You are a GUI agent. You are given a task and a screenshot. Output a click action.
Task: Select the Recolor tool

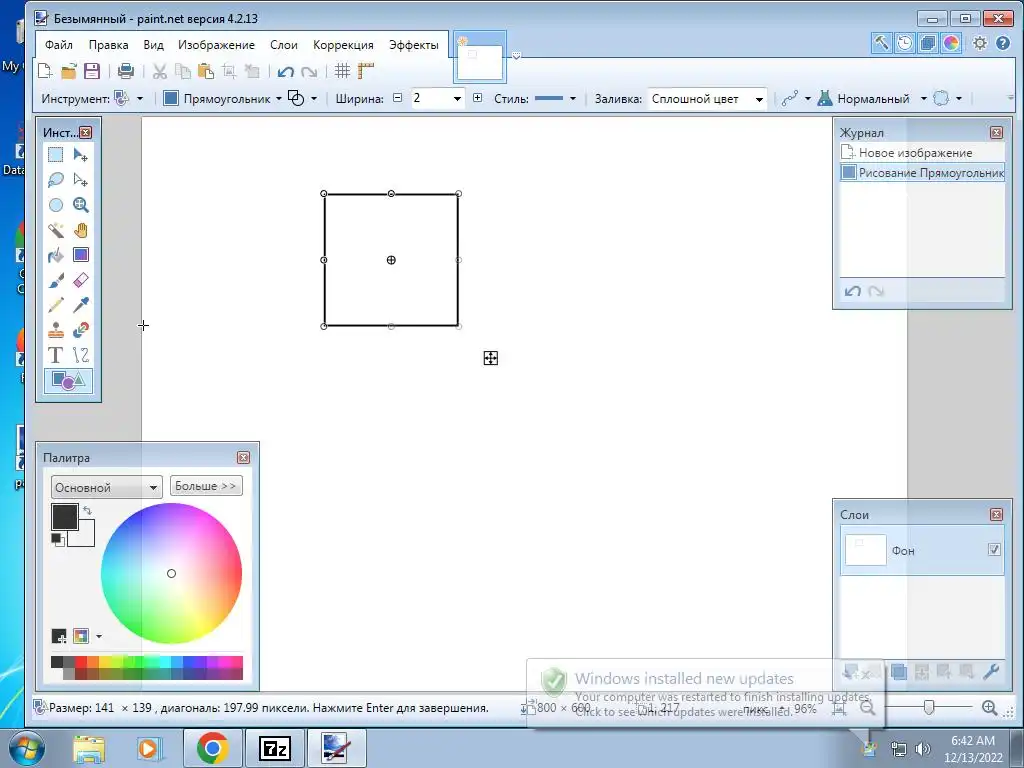point(80,330)
